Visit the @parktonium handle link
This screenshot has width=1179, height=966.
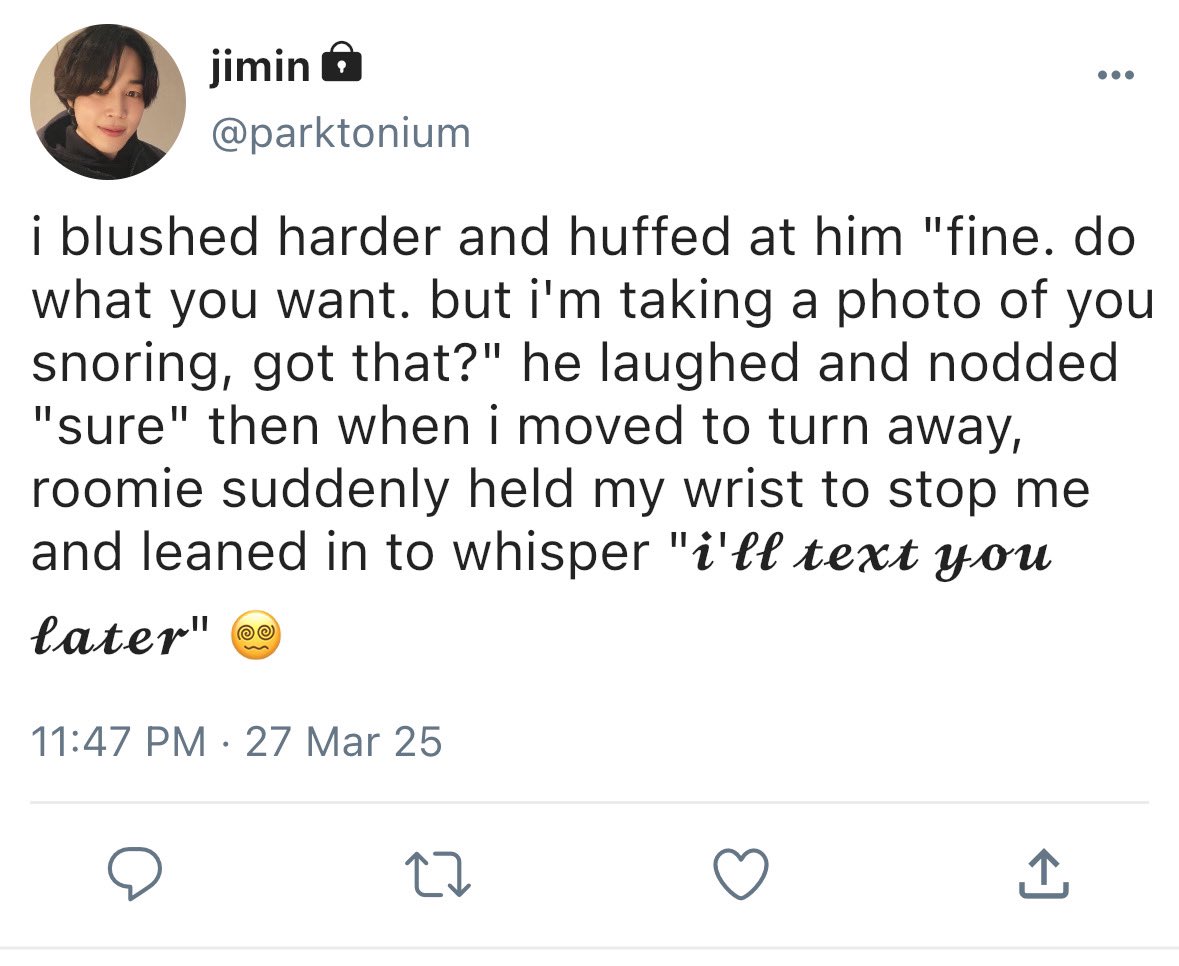[x=341, y=133]
